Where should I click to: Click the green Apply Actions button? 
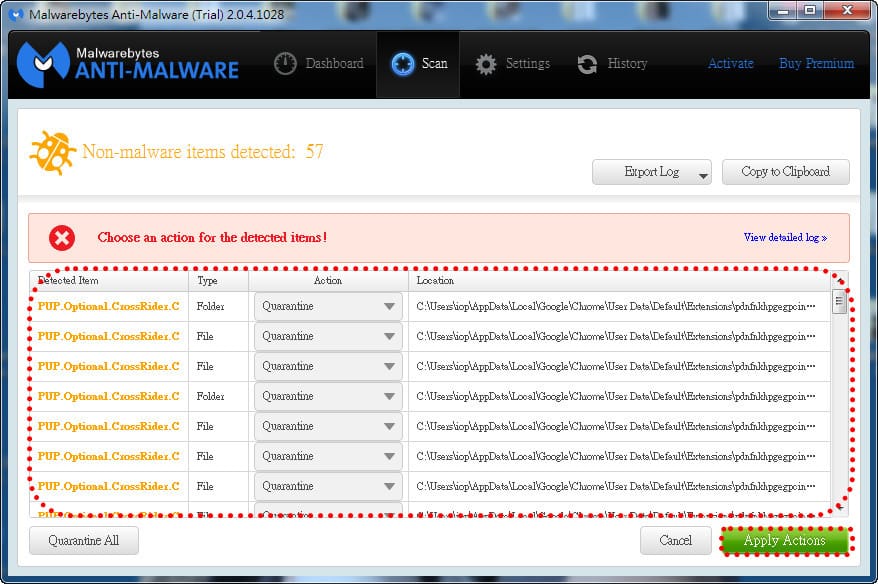coord(784,540)
